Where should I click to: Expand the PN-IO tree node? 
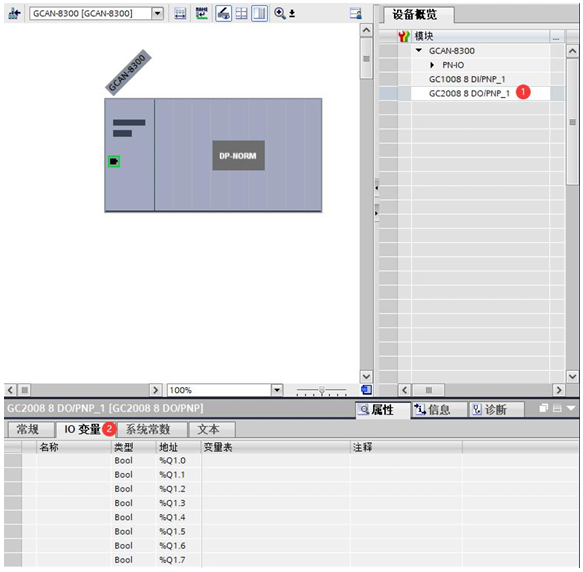point(432,65)
